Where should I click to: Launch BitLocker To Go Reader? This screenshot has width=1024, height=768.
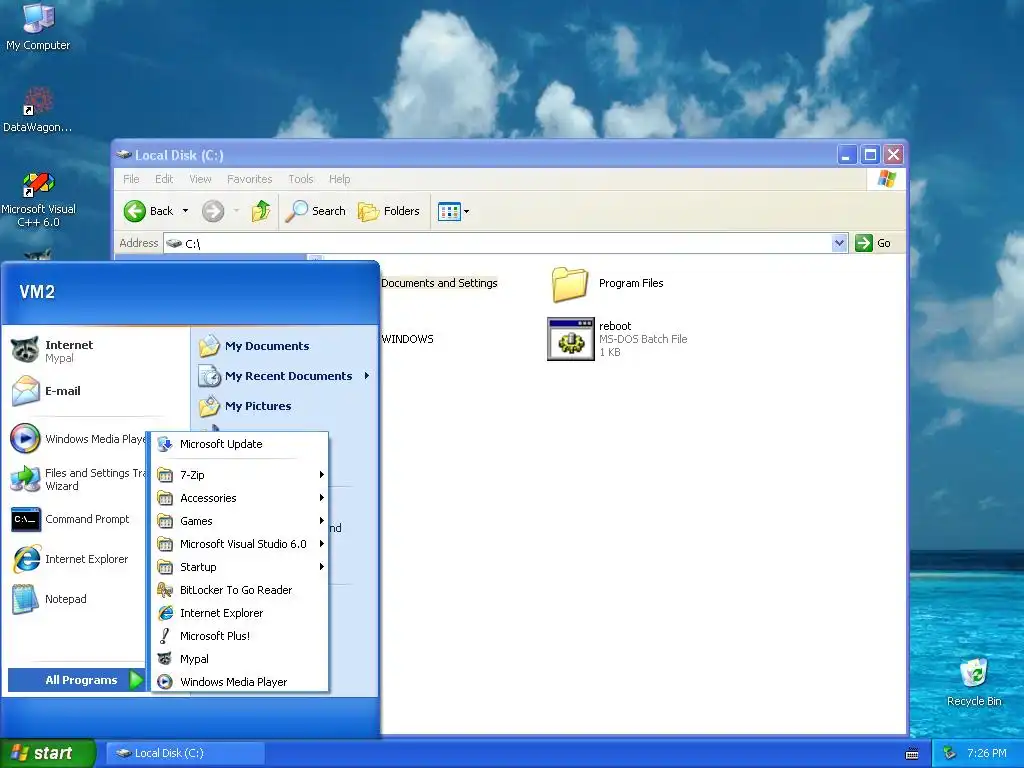[x=239, y=590]
